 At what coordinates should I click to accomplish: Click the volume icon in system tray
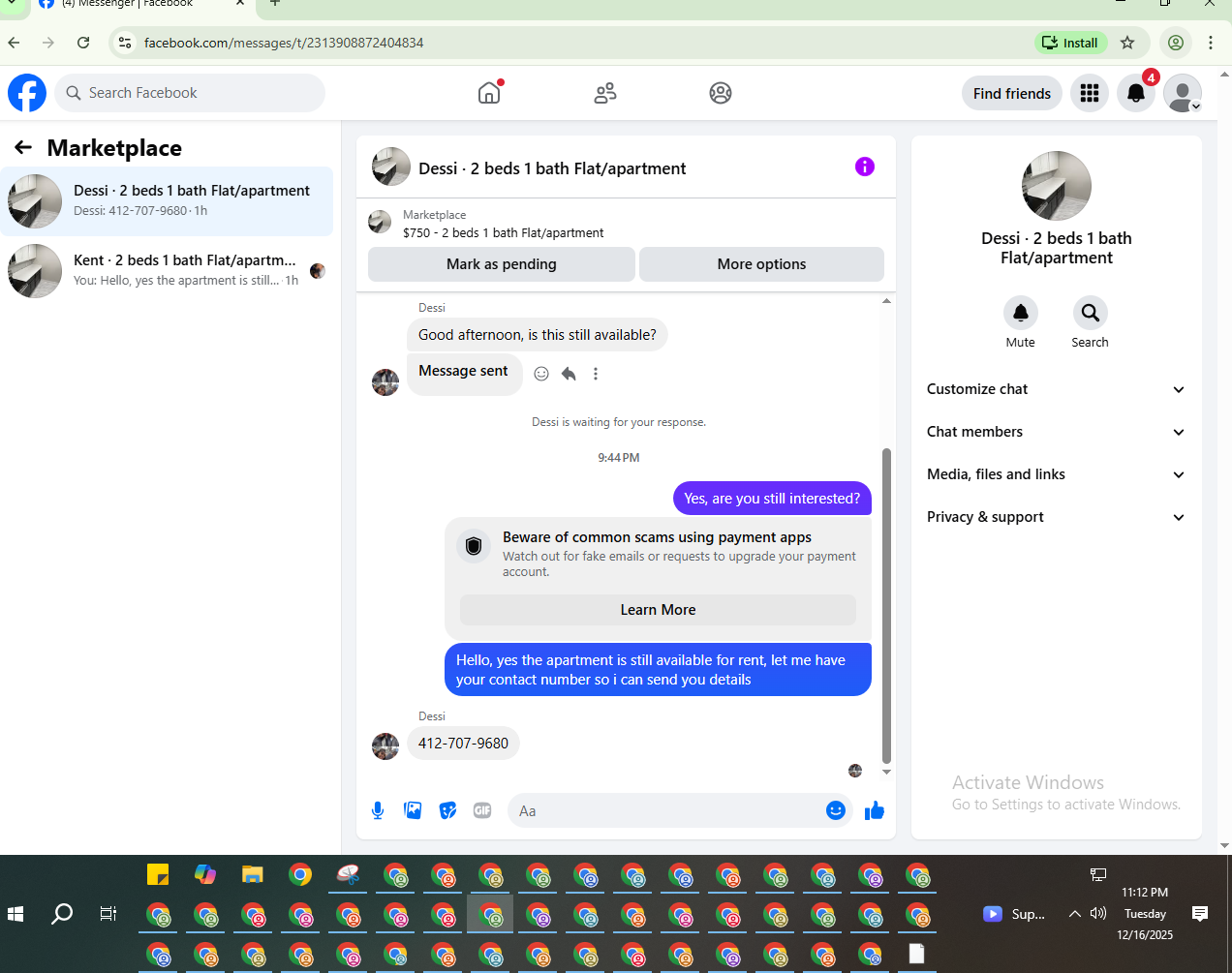tap(1098, 914)
